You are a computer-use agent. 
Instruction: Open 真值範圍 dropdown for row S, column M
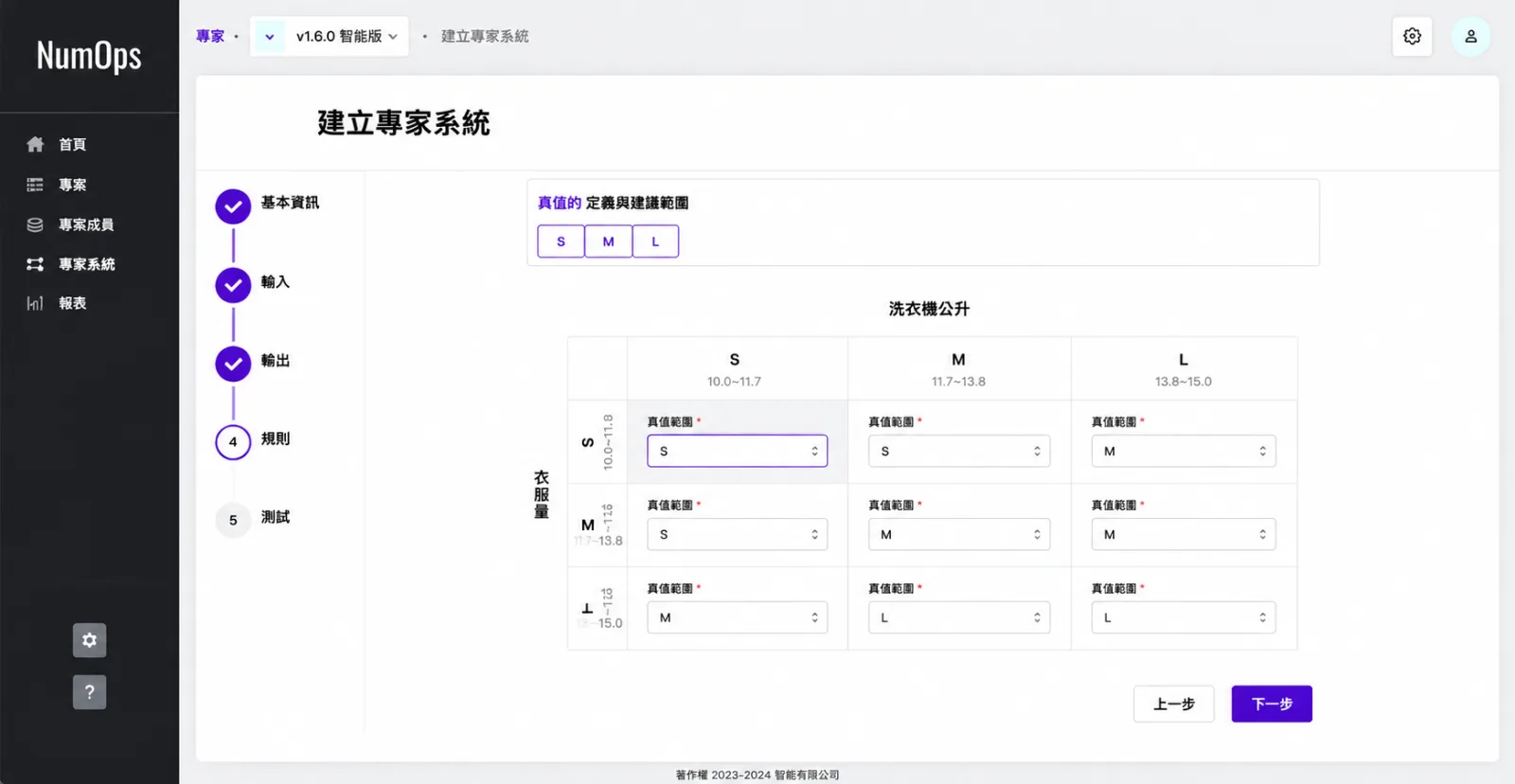coord(959,451)
